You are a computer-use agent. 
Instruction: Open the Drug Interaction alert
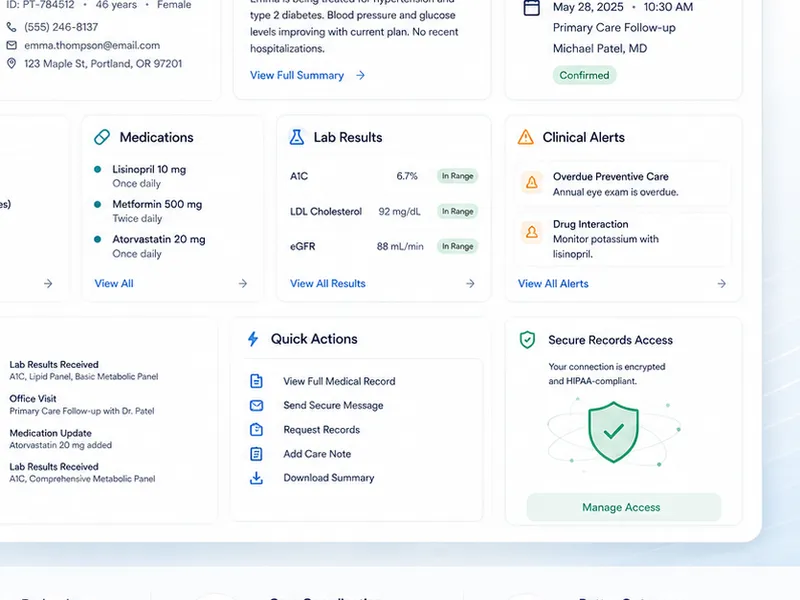tap(623, 239)
